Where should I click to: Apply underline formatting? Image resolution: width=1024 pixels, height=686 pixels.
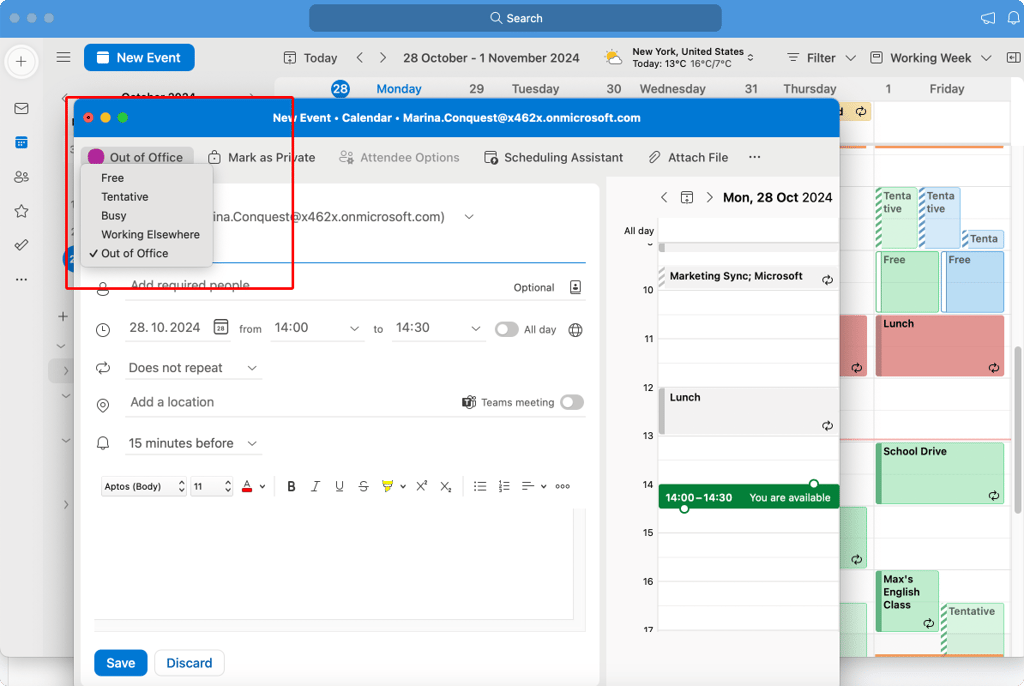(x=340, y=486)
